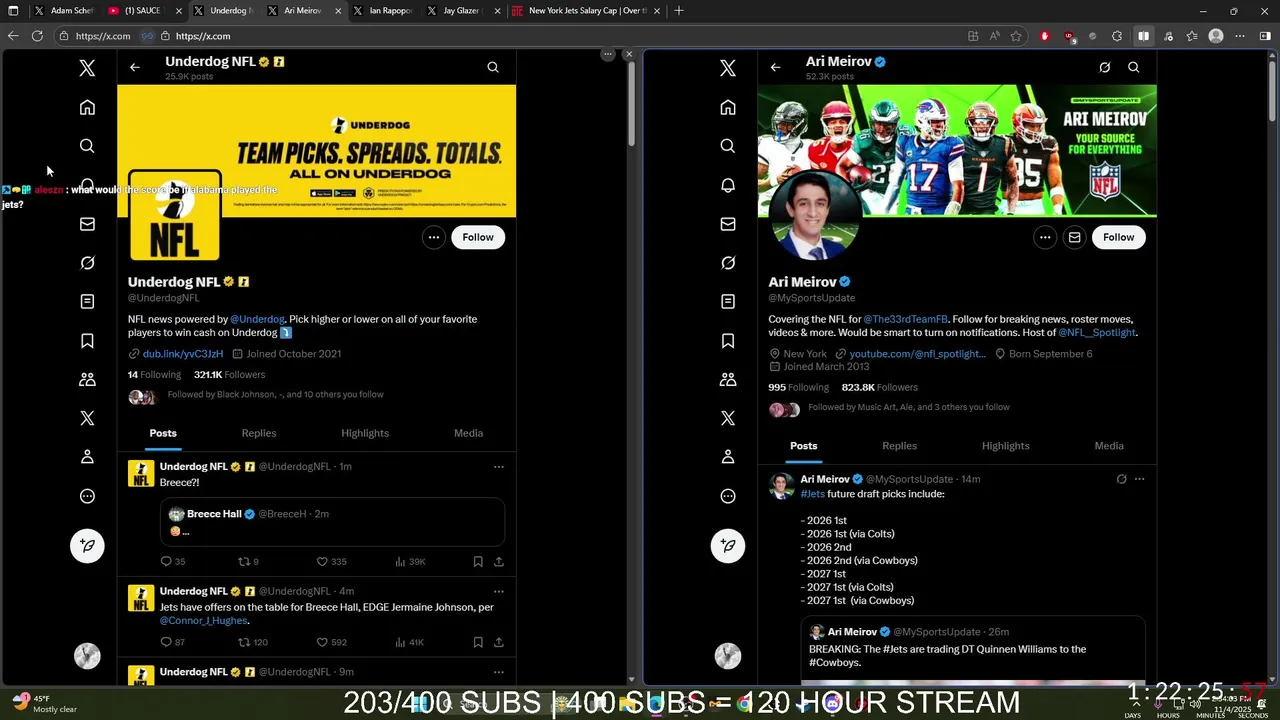Go back from Underdog NFL profile
The image size is (1280, 720).
tap(135, 67)
